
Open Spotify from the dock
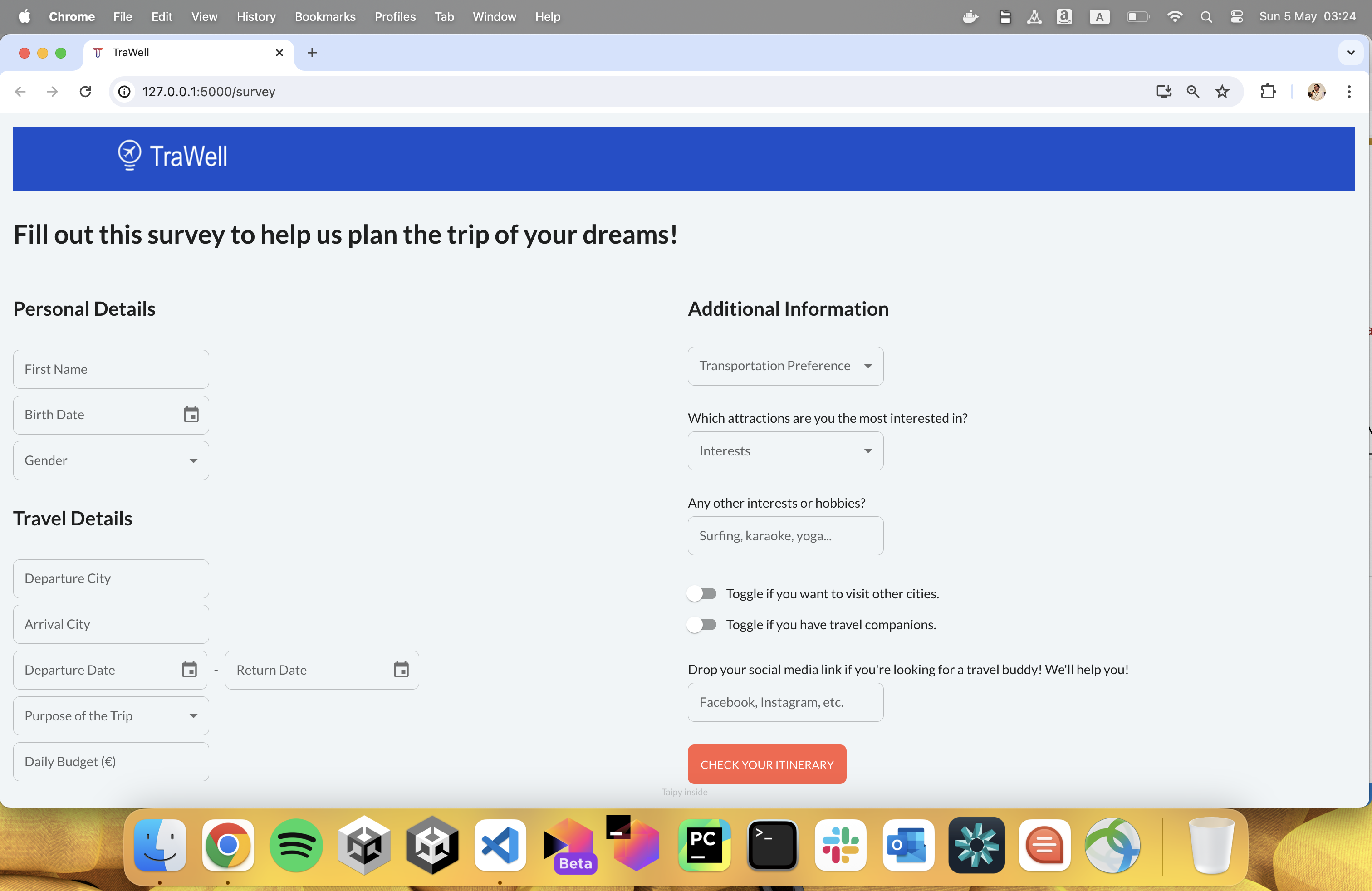pos(296,845)
